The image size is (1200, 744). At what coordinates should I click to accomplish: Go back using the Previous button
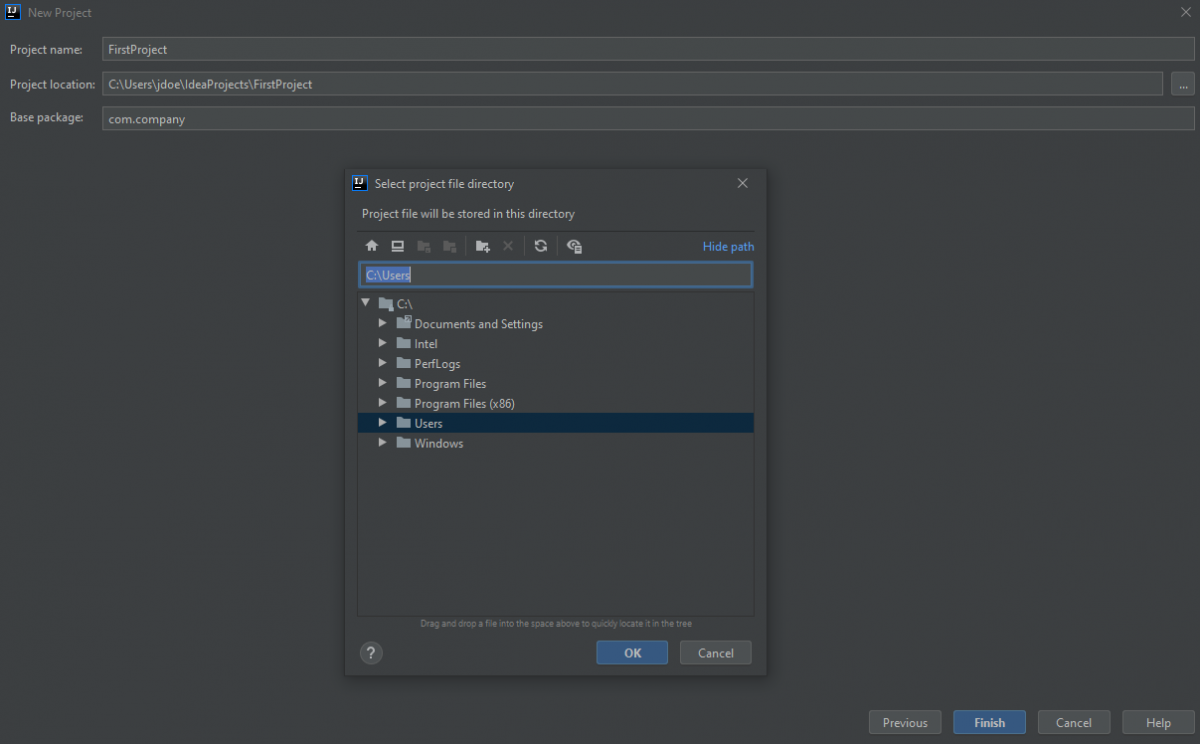click(904, 721)
